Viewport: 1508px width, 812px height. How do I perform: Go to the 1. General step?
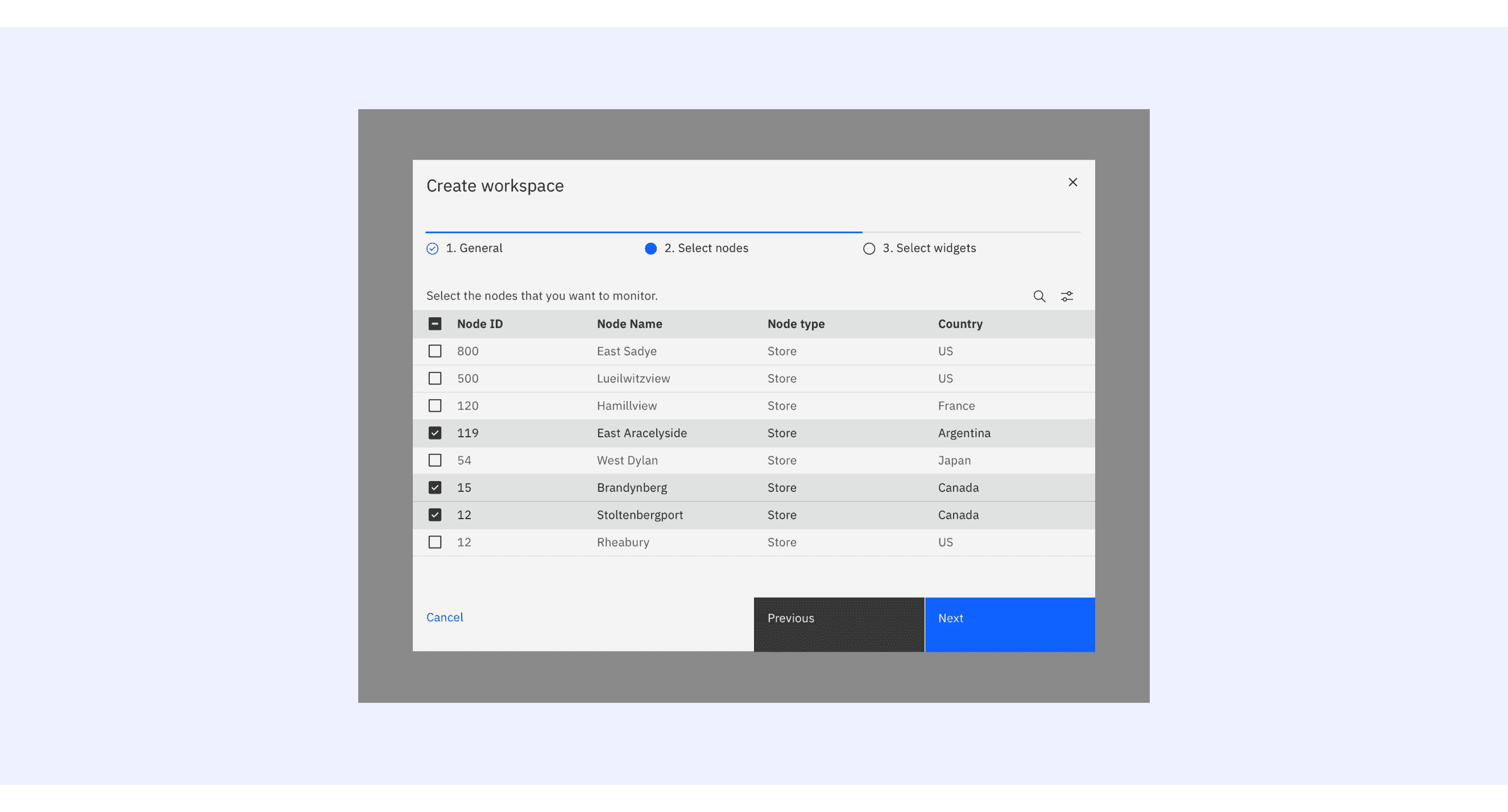(x=474, y=248)
